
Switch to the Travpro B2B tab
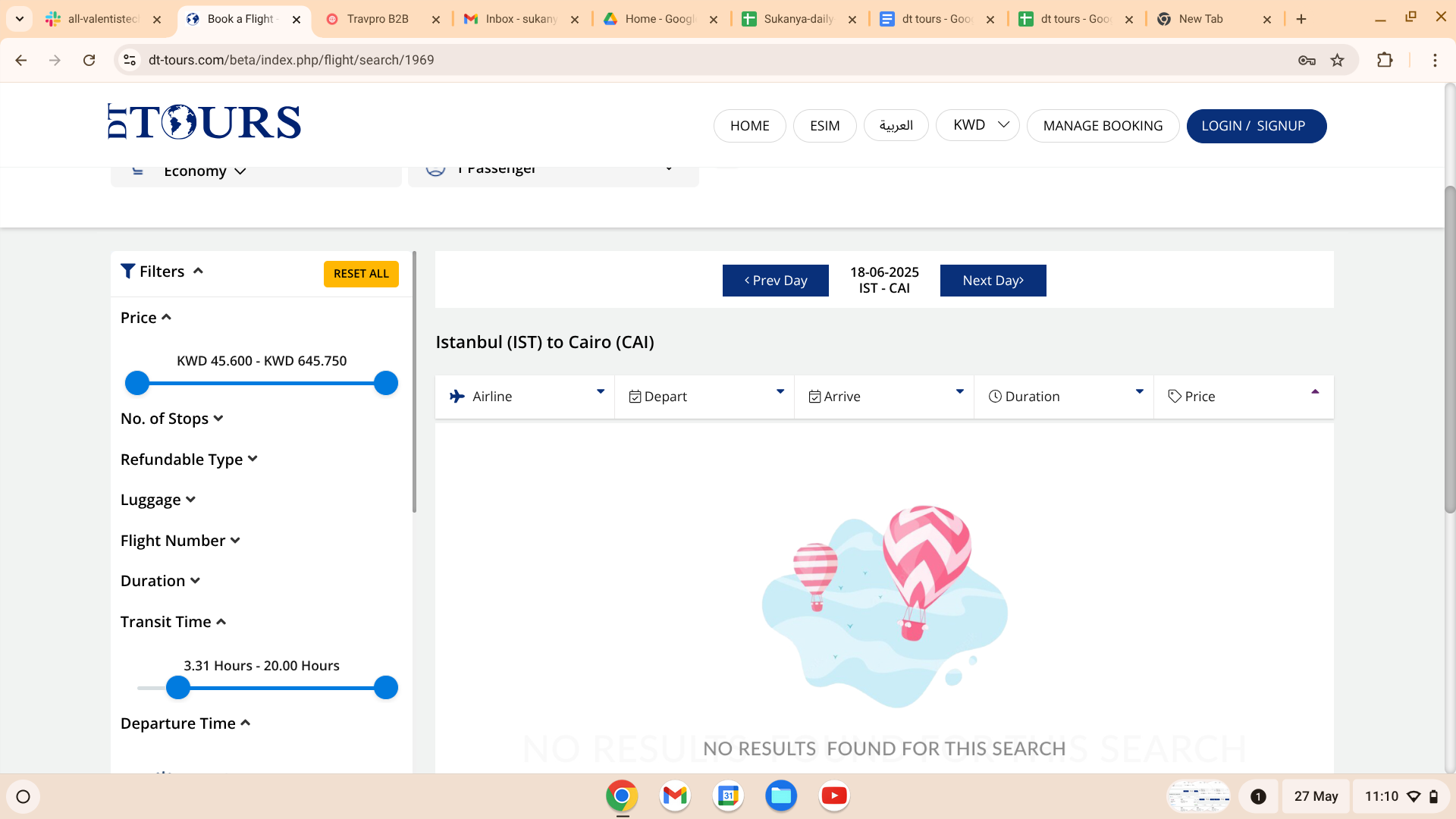coord(378,19)
